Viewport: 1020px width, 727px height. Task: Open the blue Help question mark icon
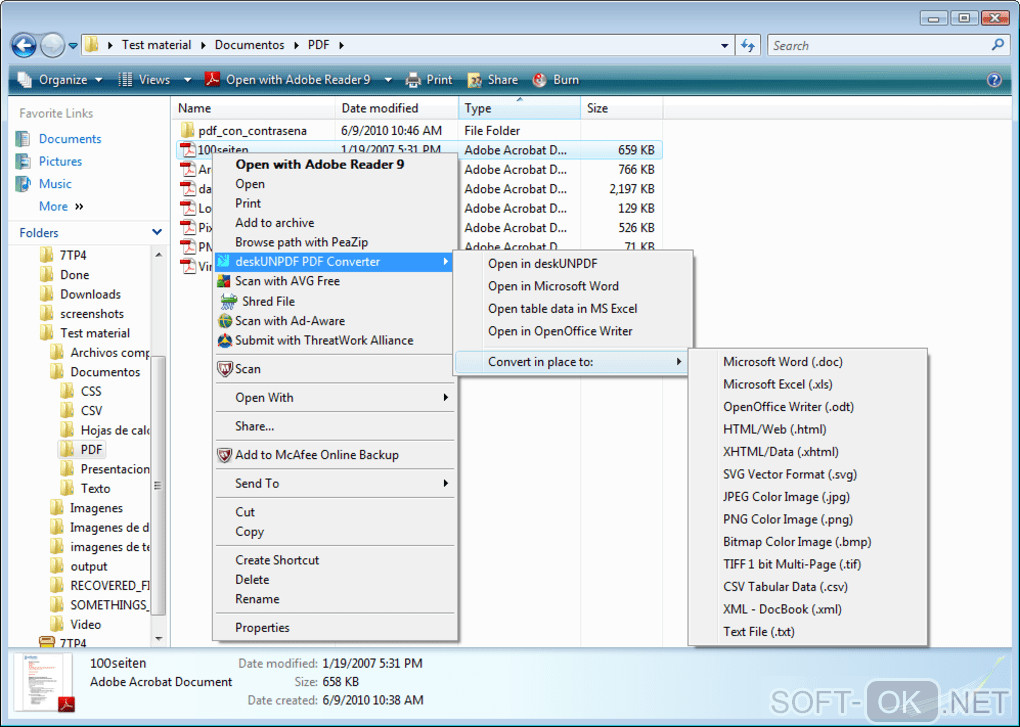tap(994, 80)
